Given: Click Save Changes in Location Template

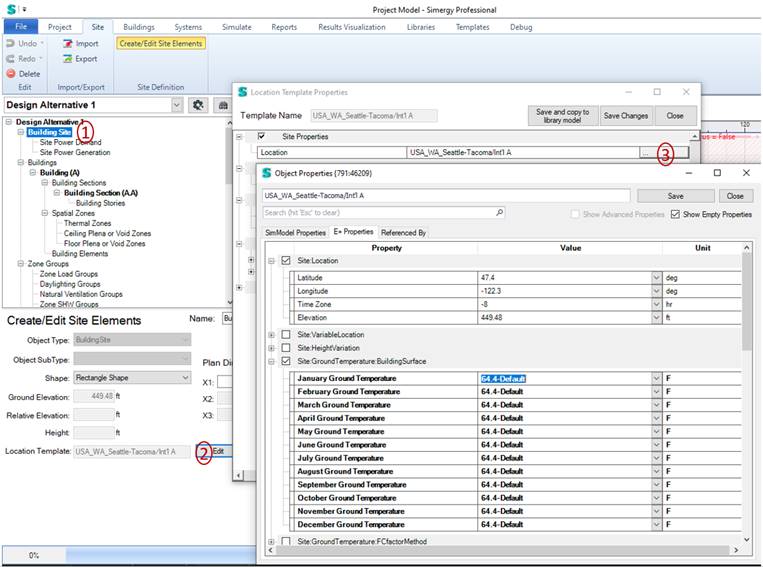Looking at the screenshot, I should [x=626, y=115].
